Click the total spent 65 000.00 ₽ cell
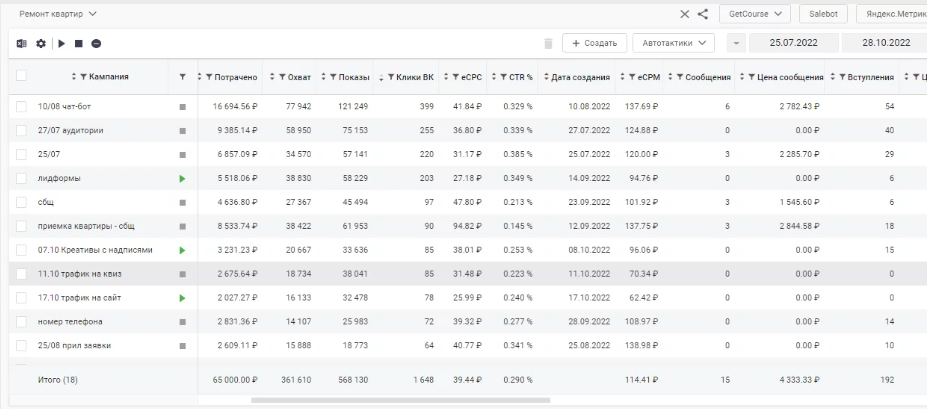Image resolution: width=927 pixels, height=409 pixels. click(x=235, y=381)
